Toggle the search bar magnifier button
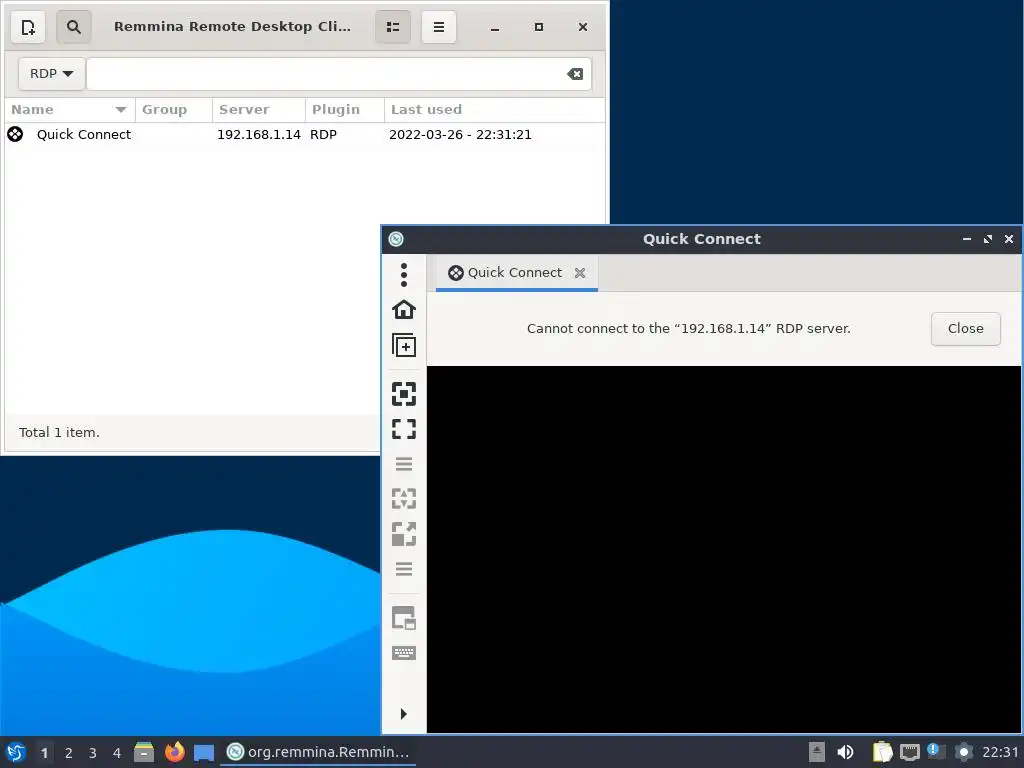The height and width of the screenshot is (768, 1024). point(74,27)
